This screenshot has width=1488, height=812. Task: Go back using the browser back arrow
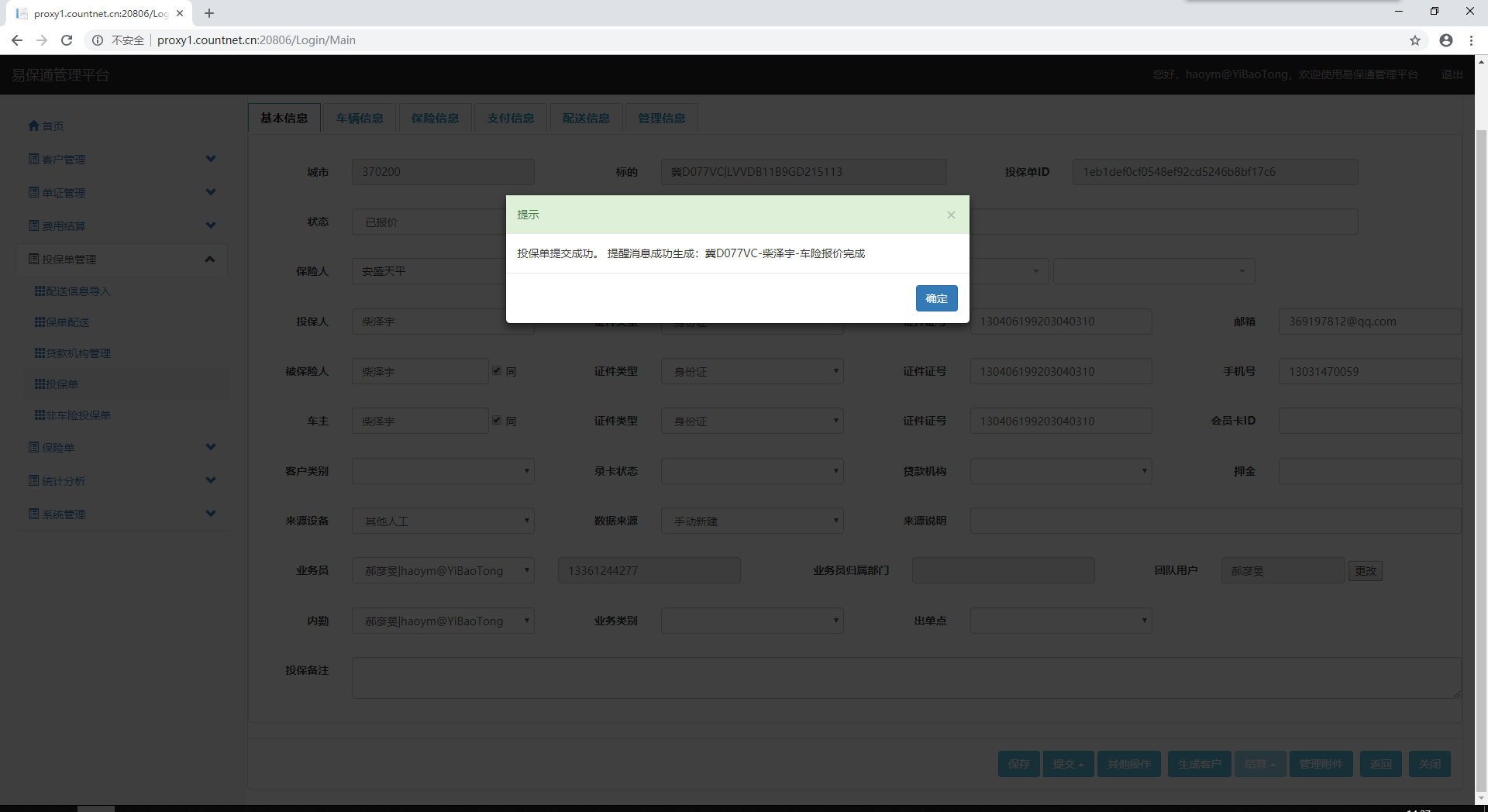point(17,40)
